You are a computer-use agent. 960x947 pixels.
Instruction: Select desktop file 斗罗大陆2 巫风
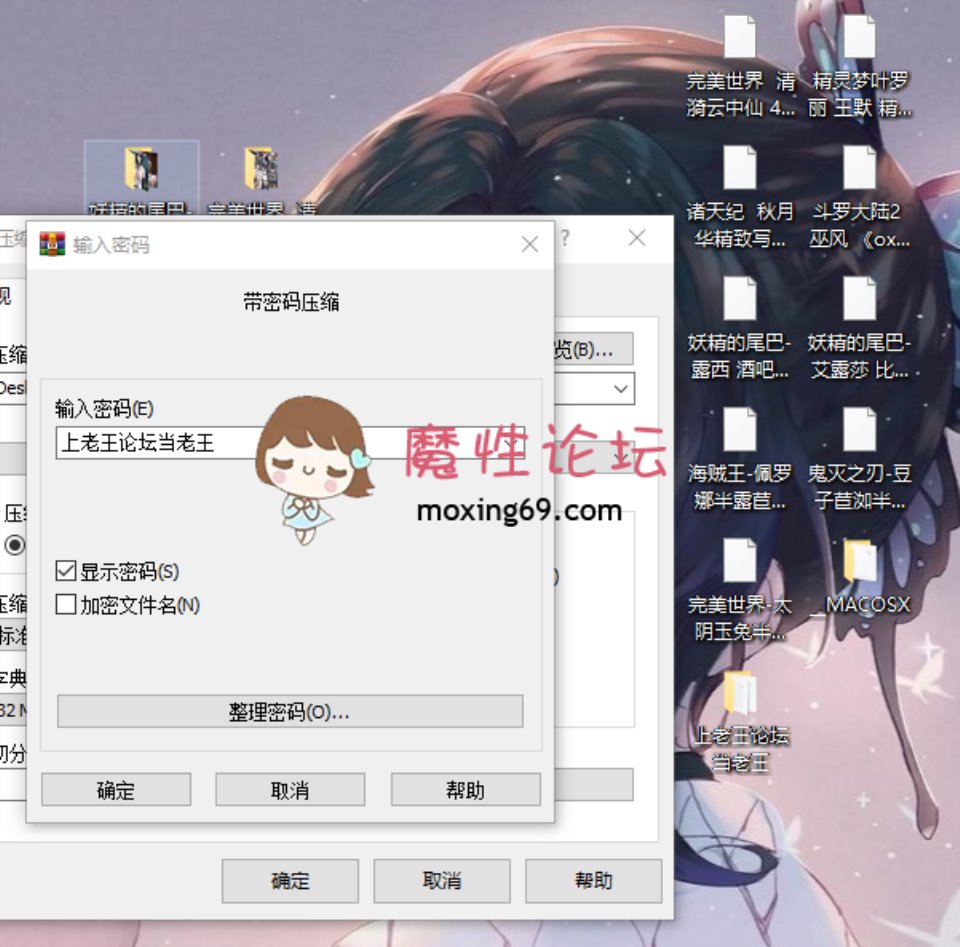click(859, 198)
